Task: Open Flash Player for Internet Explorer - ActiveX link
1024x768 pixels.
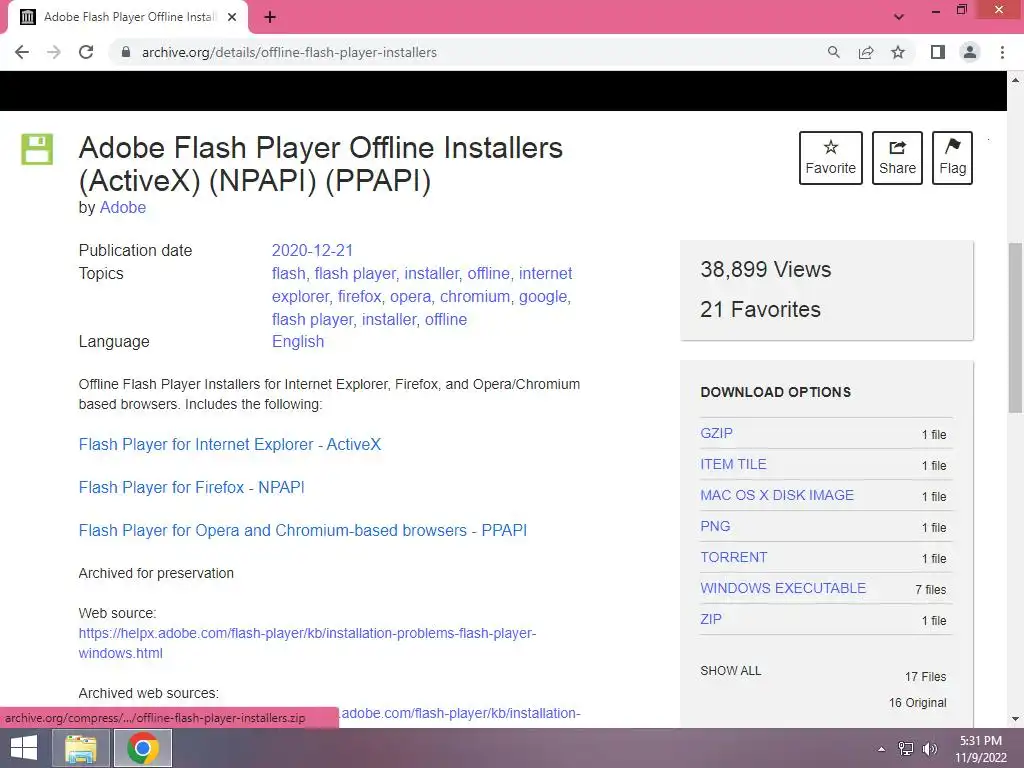Action: (x=230, y=444)
